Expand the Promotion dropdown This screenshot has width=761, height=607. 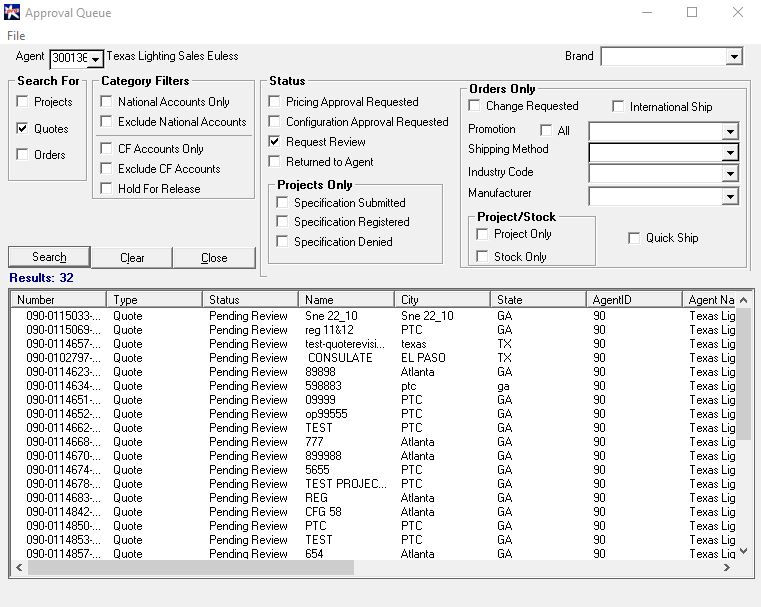coord(730,131)
